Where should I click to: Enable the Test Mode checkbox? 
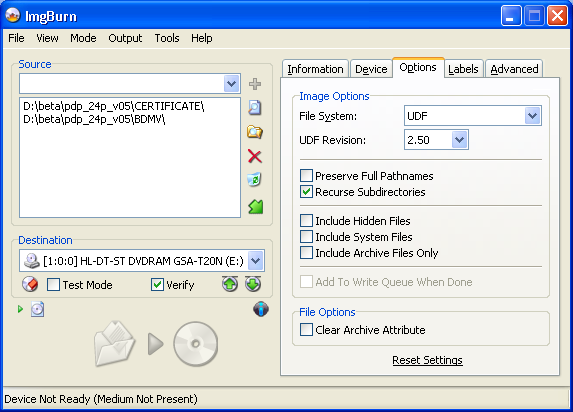53,285
